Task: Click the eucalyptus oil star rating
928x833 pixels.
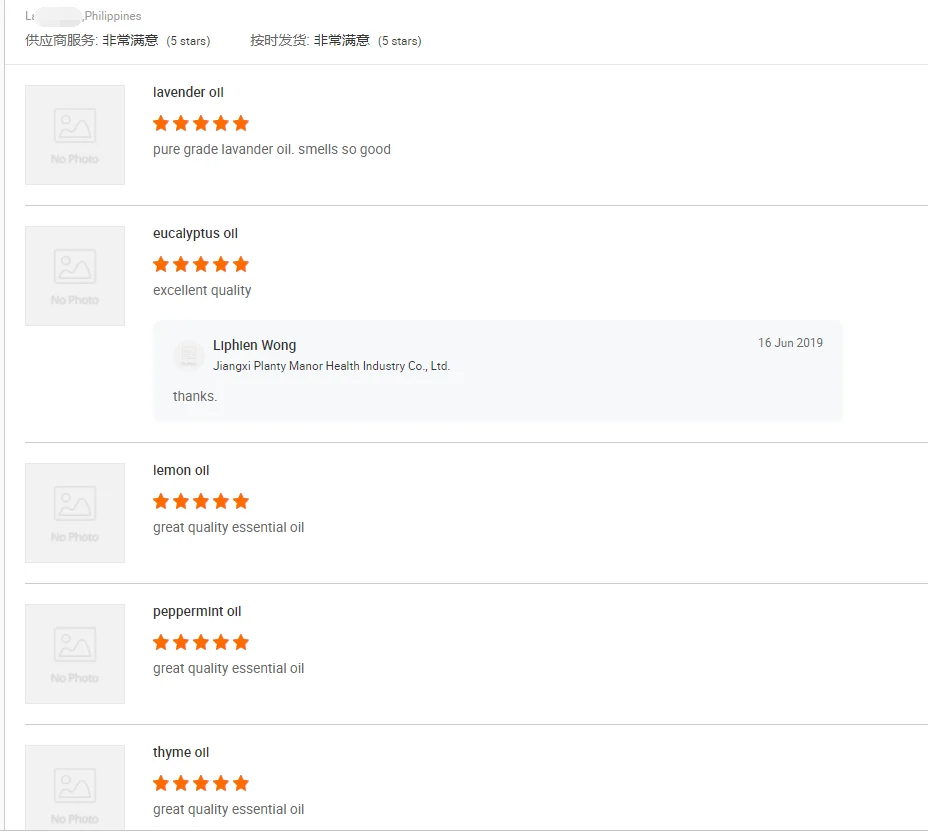Action: click(201, 265)
